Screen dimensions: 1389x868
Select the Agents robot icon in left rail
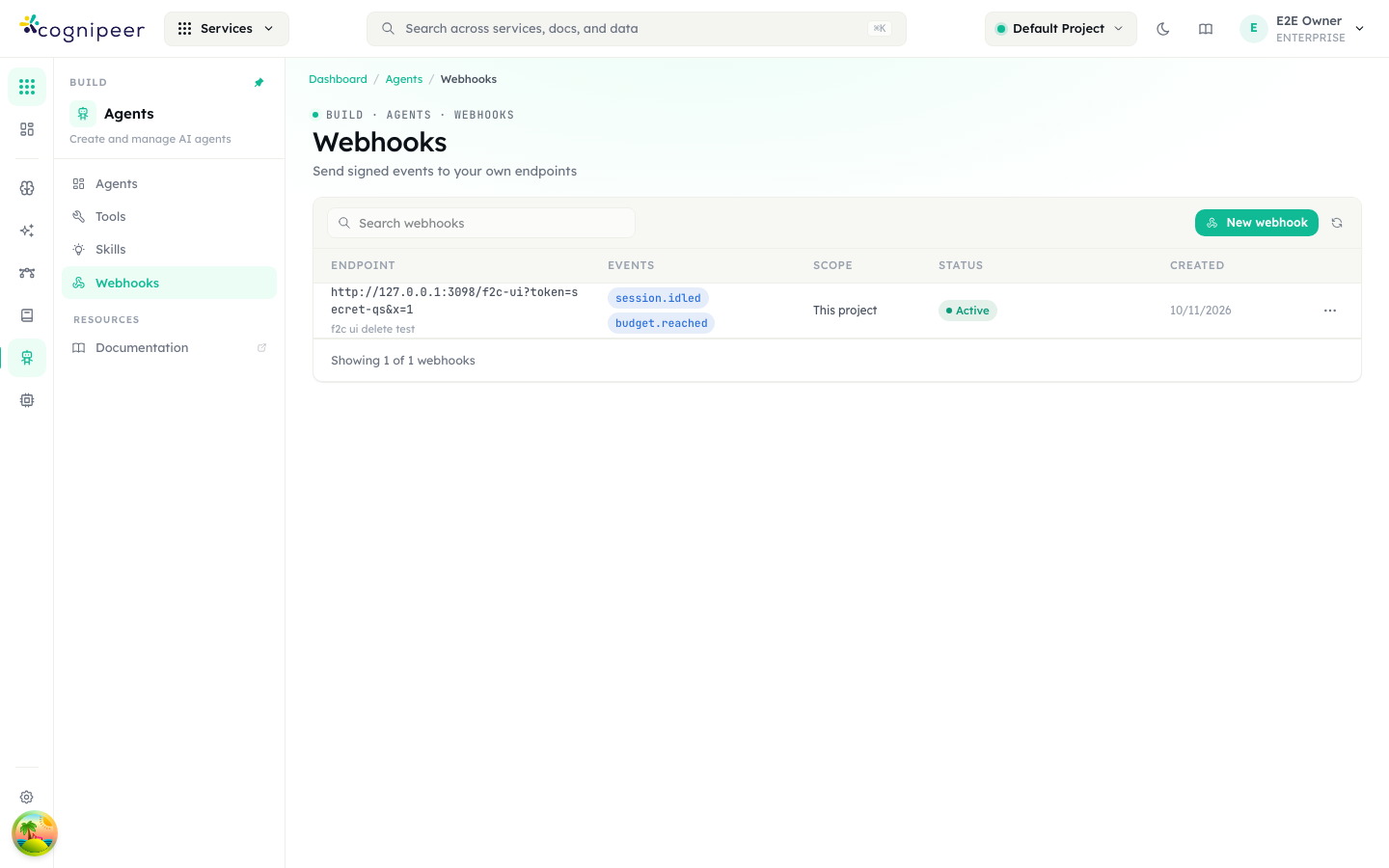pyautogui.click(x=27, y=358)
